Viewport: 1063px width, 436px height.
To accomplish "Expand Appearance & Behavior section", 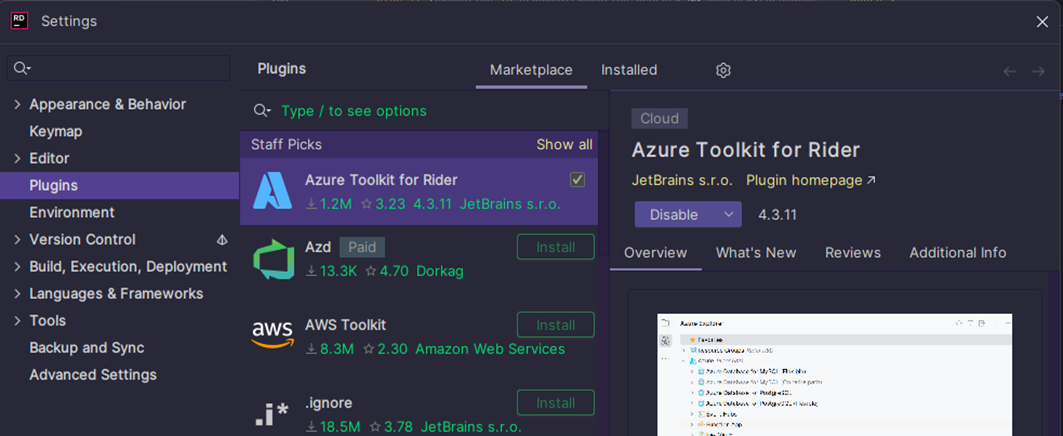I will pyautogui.click(x=17, y=104).
